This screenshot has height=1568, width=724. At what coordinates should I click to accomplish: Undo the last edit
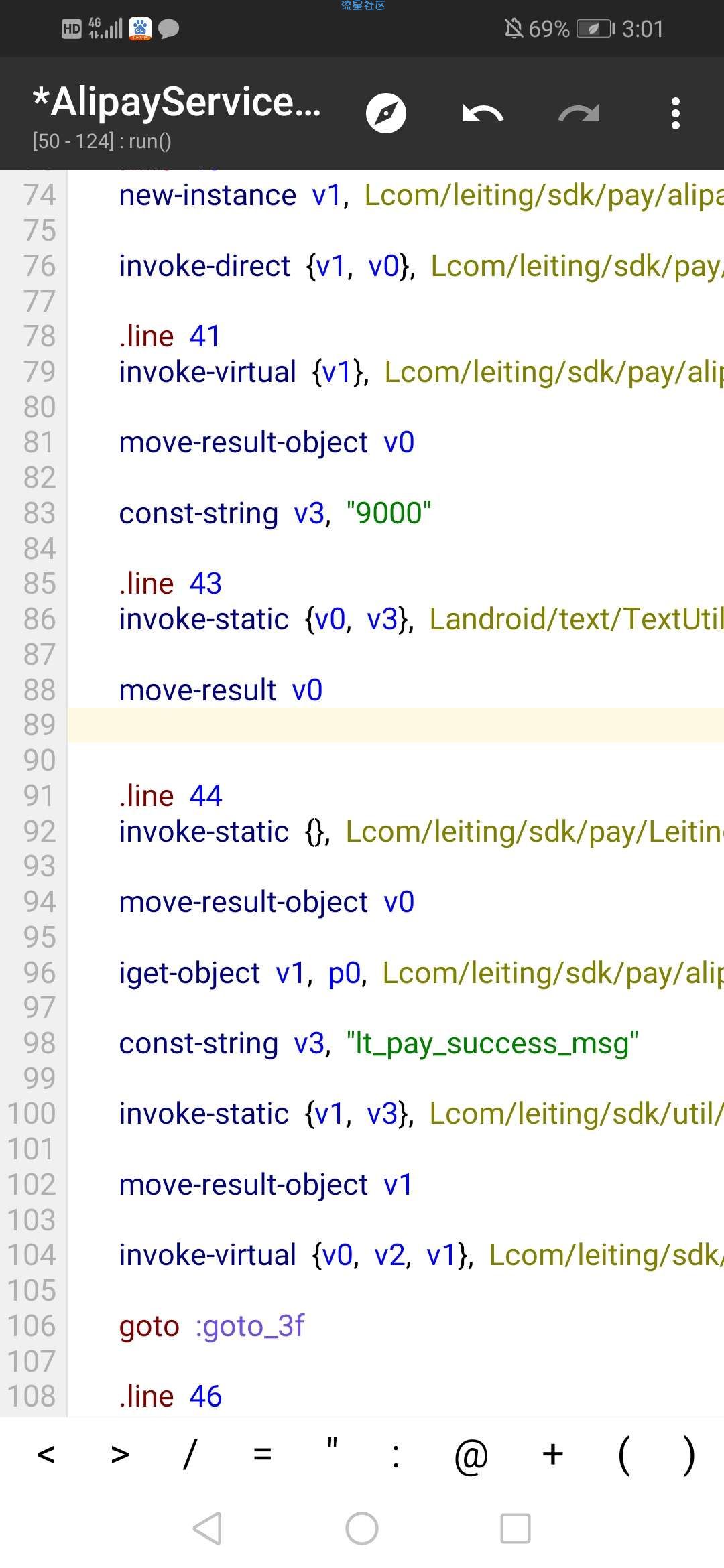pos(482,113)
